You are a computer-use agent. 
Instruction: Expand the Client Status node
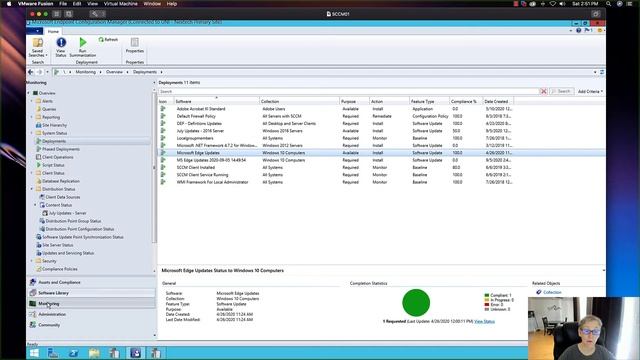(x=32, y=173)
